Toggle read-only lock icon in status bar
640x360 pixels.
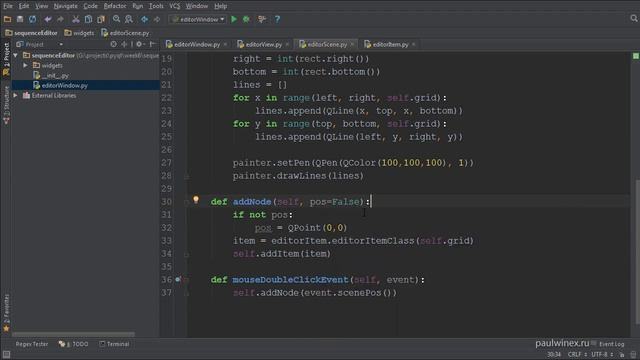point(622,354)
